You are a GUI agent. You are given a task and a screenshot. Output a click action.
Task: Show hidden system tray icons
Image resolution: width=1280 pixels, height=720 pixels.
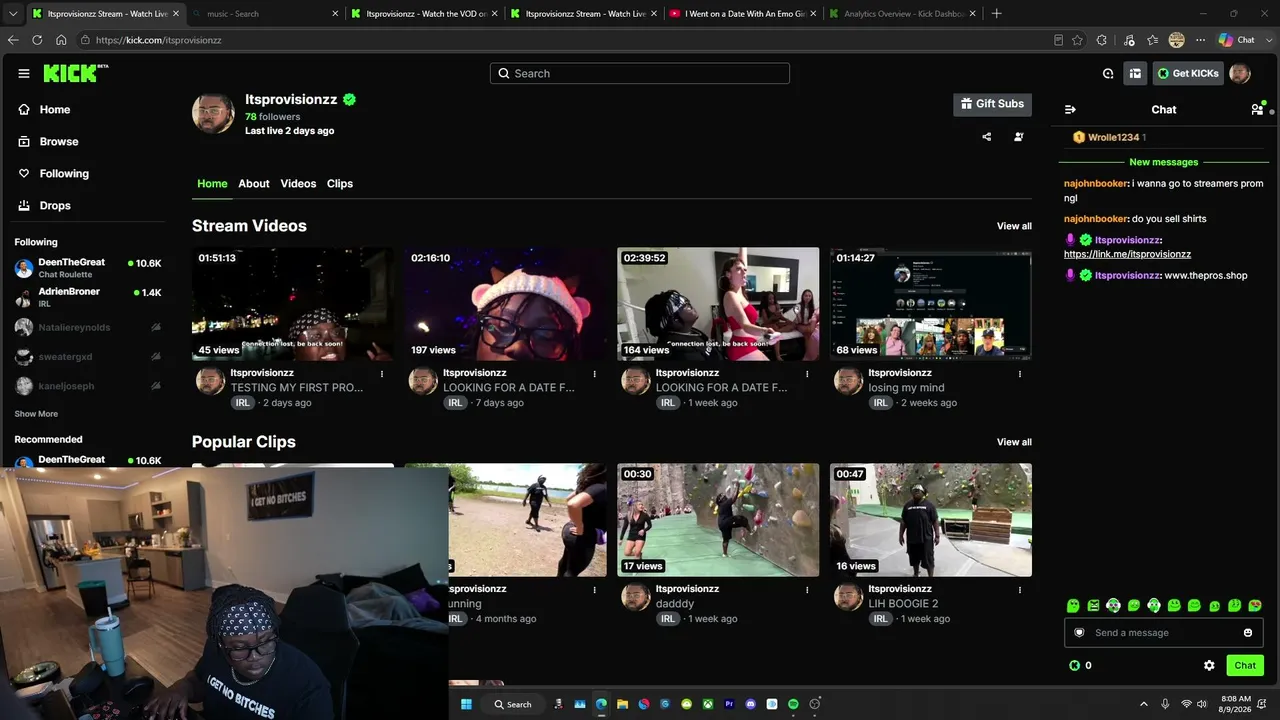(x=1144, y=704)
